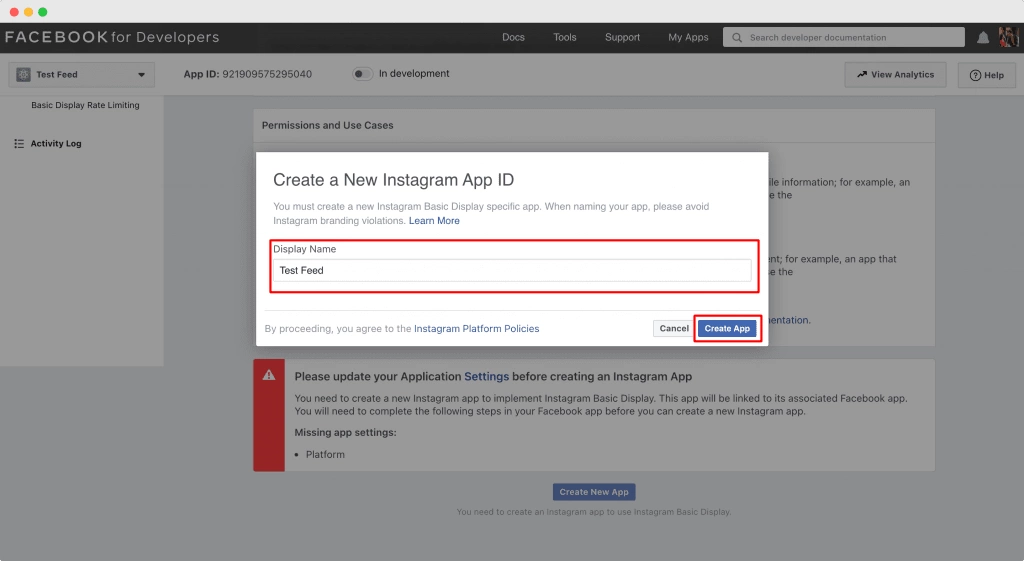This screenshot has height=561, width=1024.
Task: Open the Tools menu
Action: click(565, 37)
